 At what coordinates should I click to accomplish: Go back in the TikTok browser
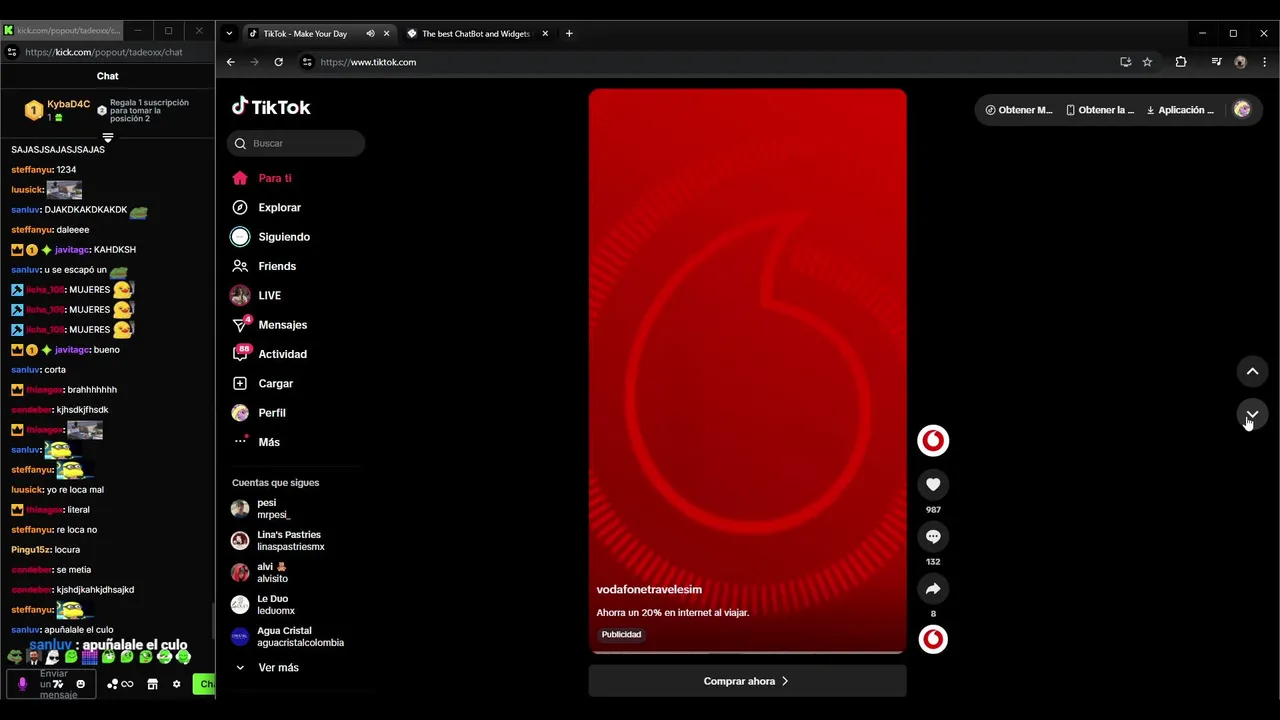(x=230, y=62)
